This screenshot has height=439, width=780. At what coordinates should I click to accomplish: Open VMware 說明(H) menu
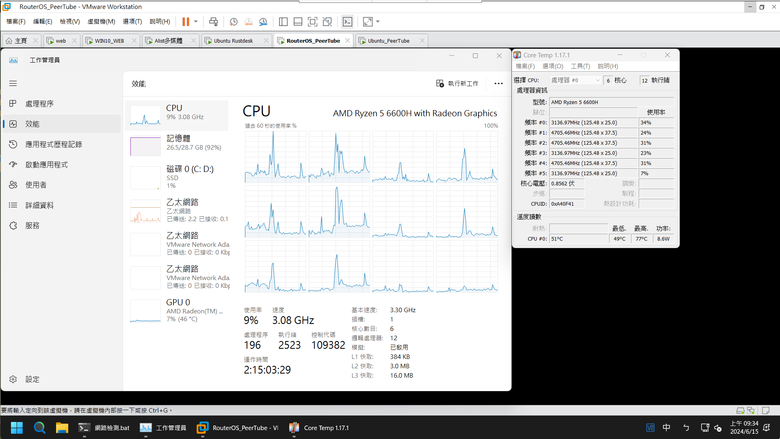(160, 21)
